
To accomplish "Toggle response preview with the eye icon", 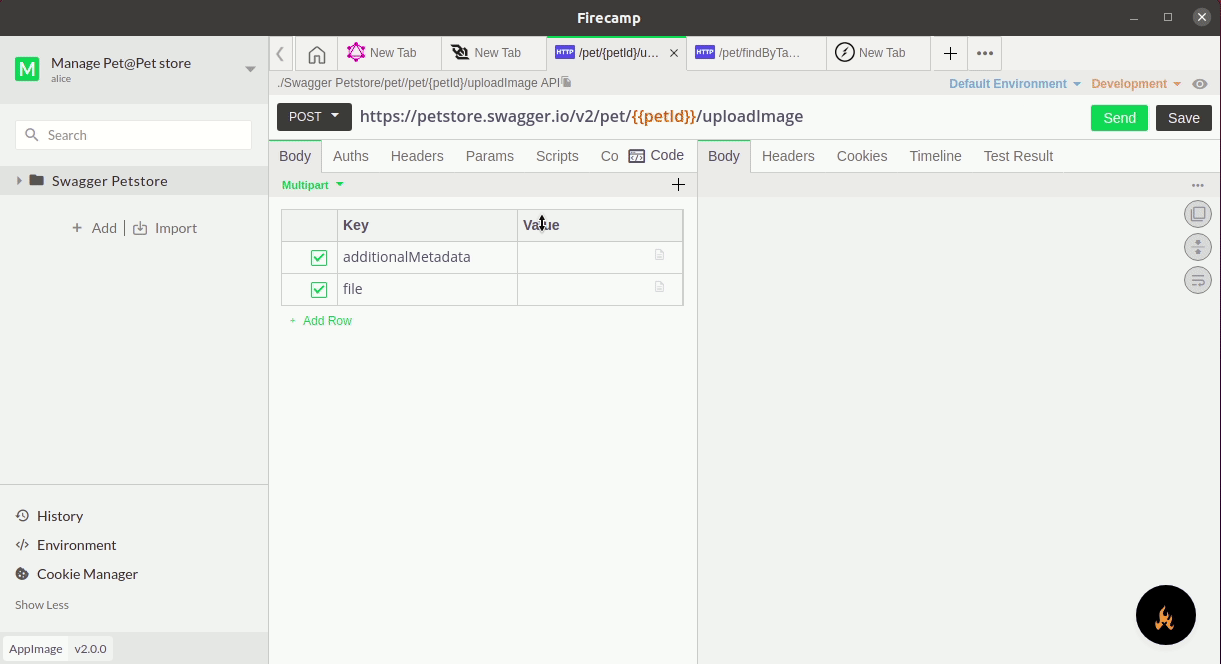I will pos(1199,83).
